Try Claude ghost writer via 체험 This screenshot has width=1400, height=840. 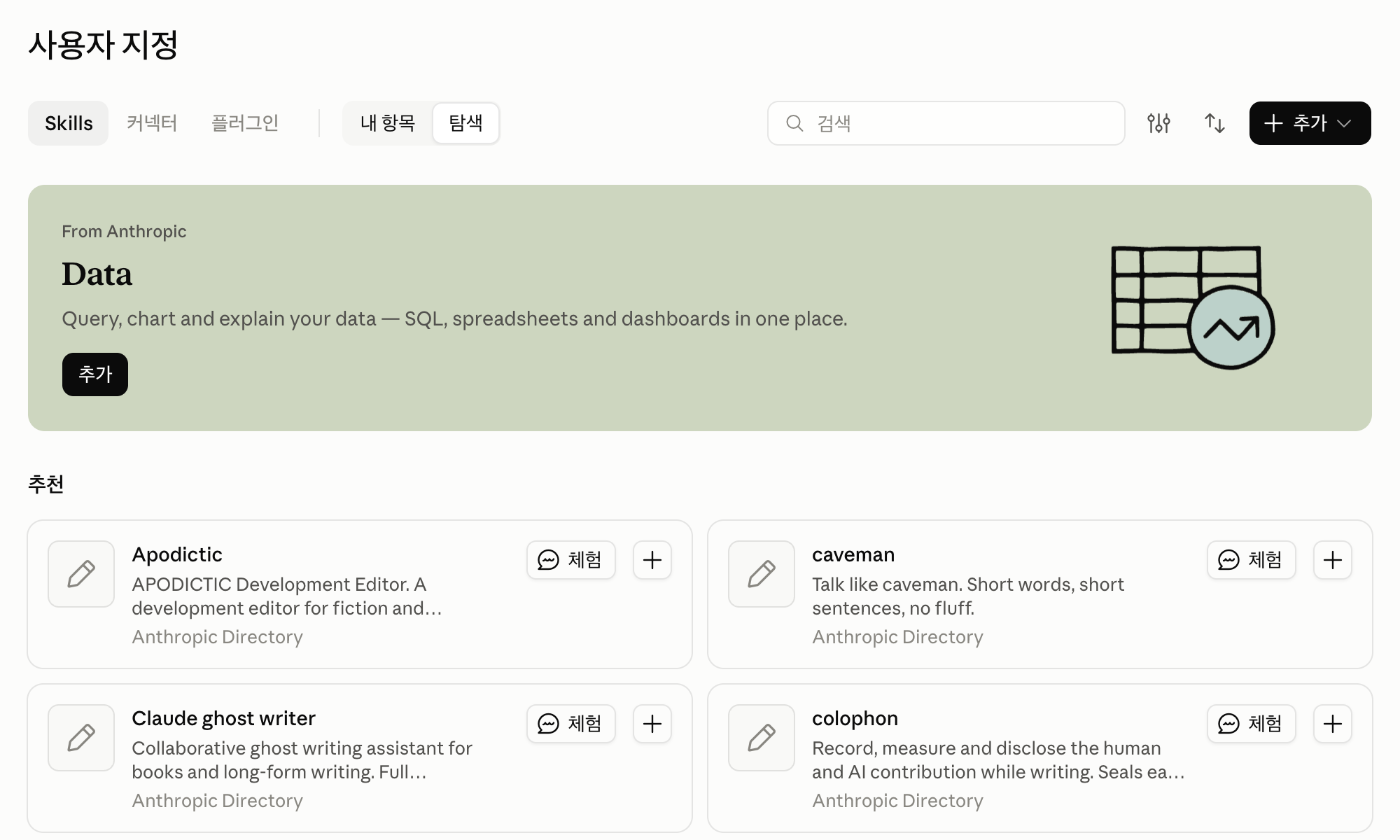pos(571,724)
